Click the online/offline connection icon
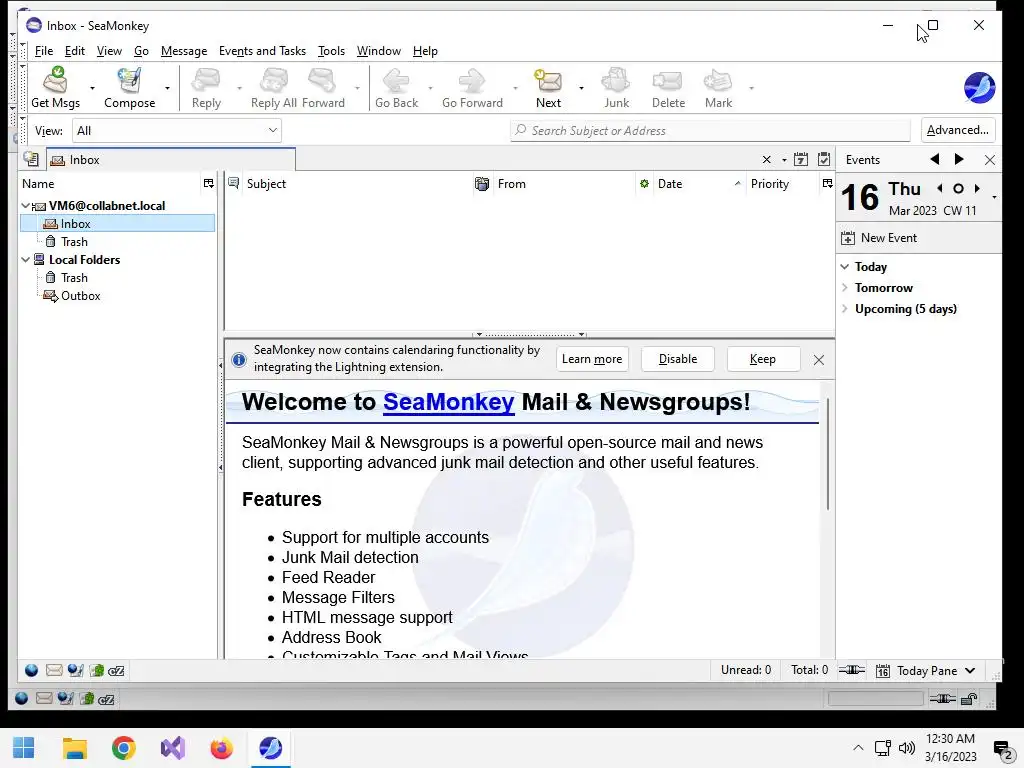The image size is (1024, 768). tap(852, 670)
